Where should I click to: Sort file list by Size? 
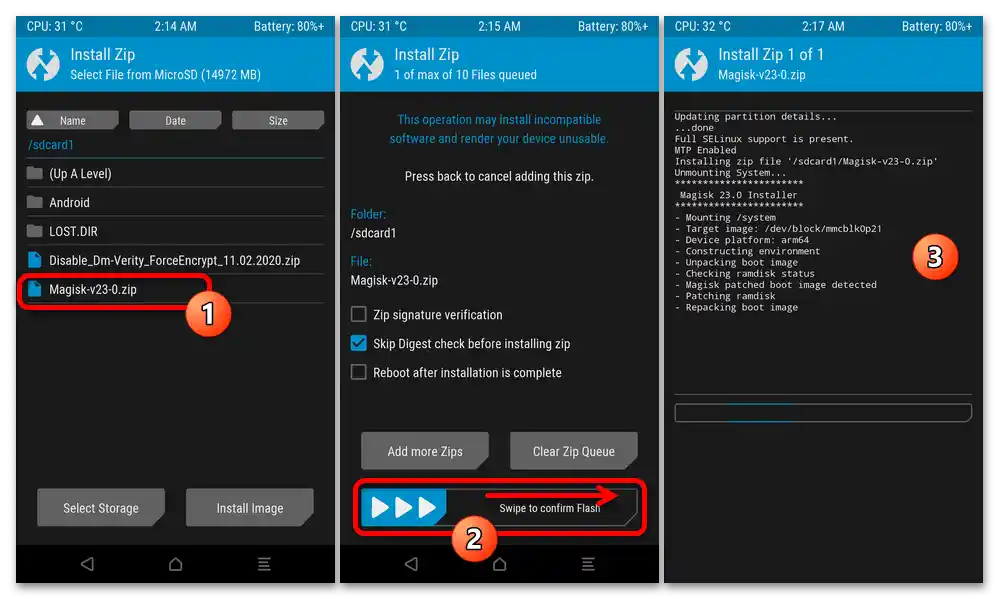(x=278, y=120)
